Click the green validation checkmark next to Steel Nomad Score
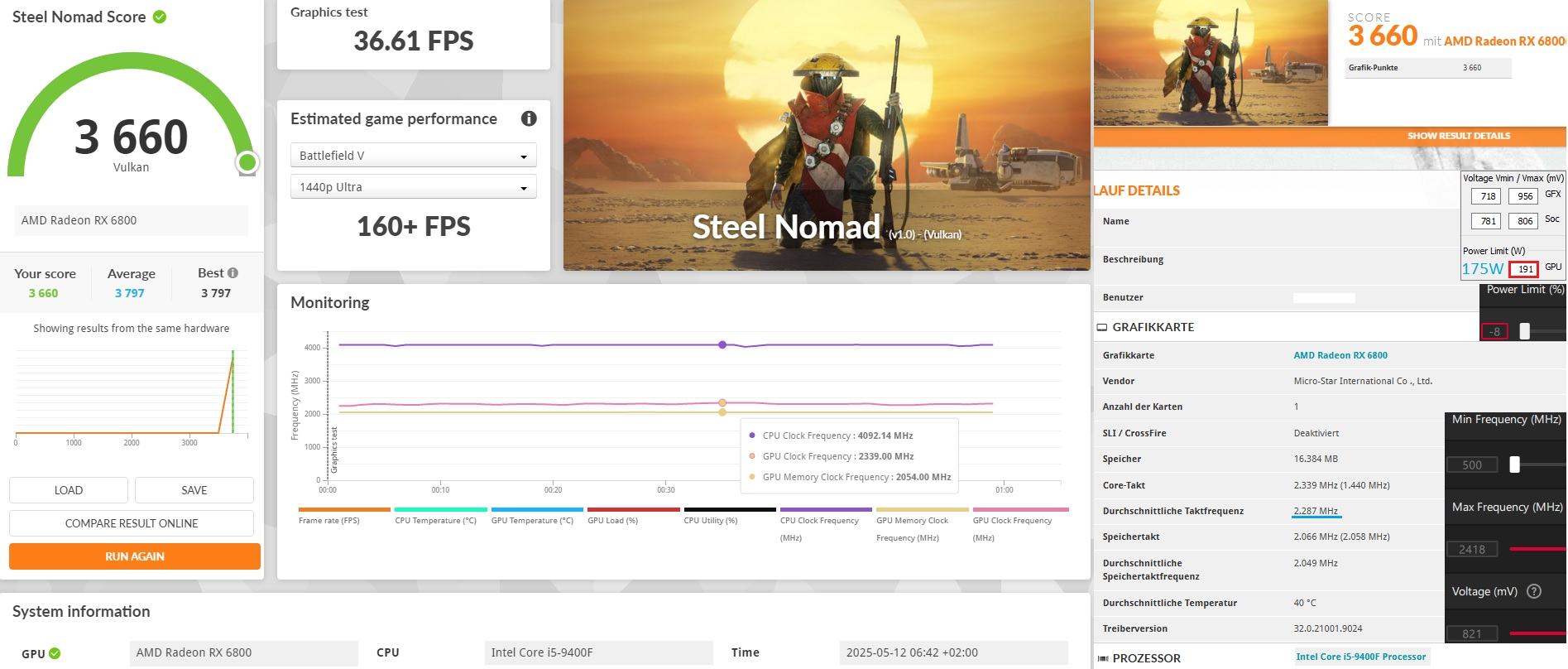The image size is (1568, 669). (x=160, y=17)
